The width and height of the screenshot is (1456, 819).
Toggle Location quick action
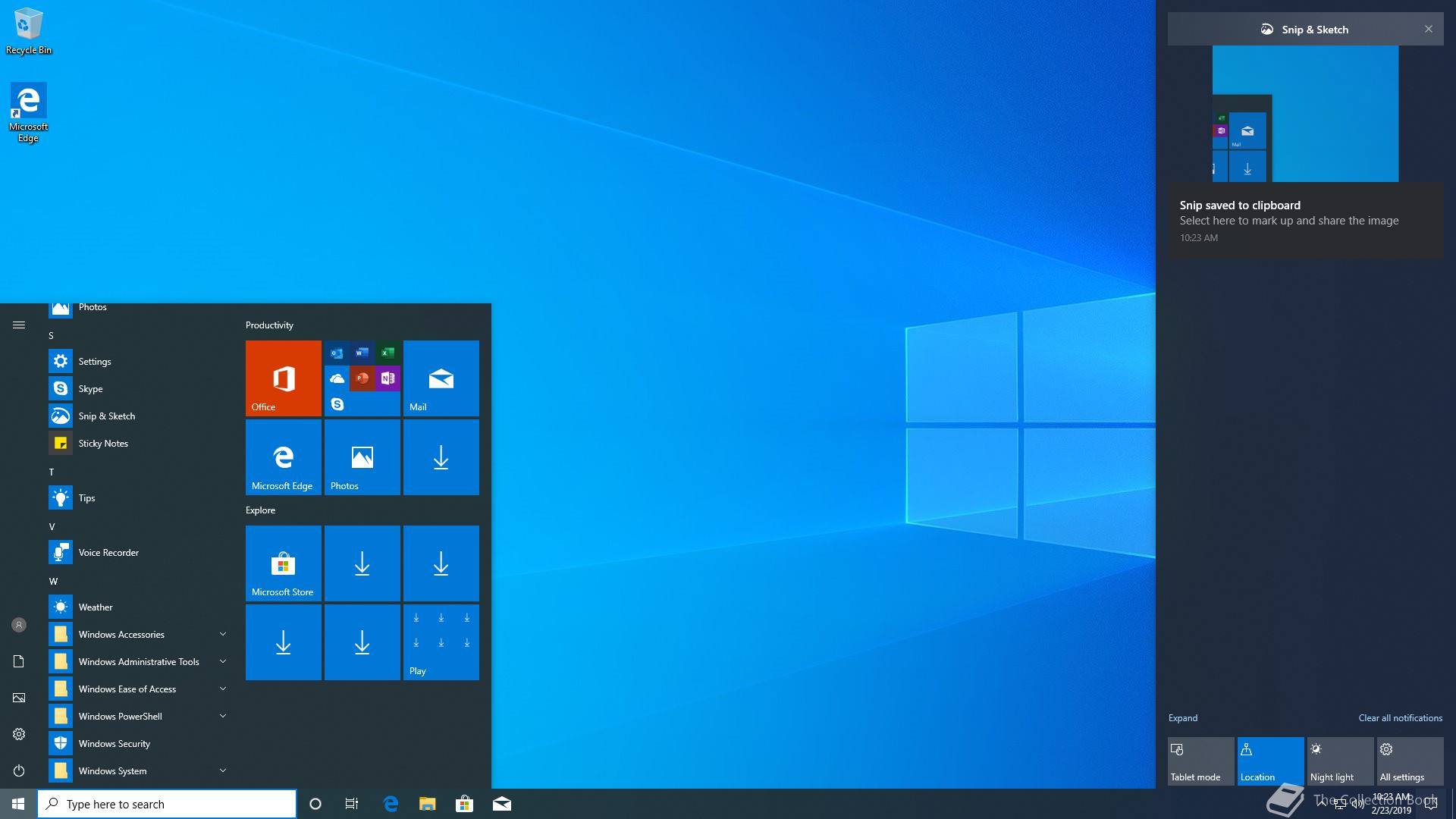[x=1271, y=761]
